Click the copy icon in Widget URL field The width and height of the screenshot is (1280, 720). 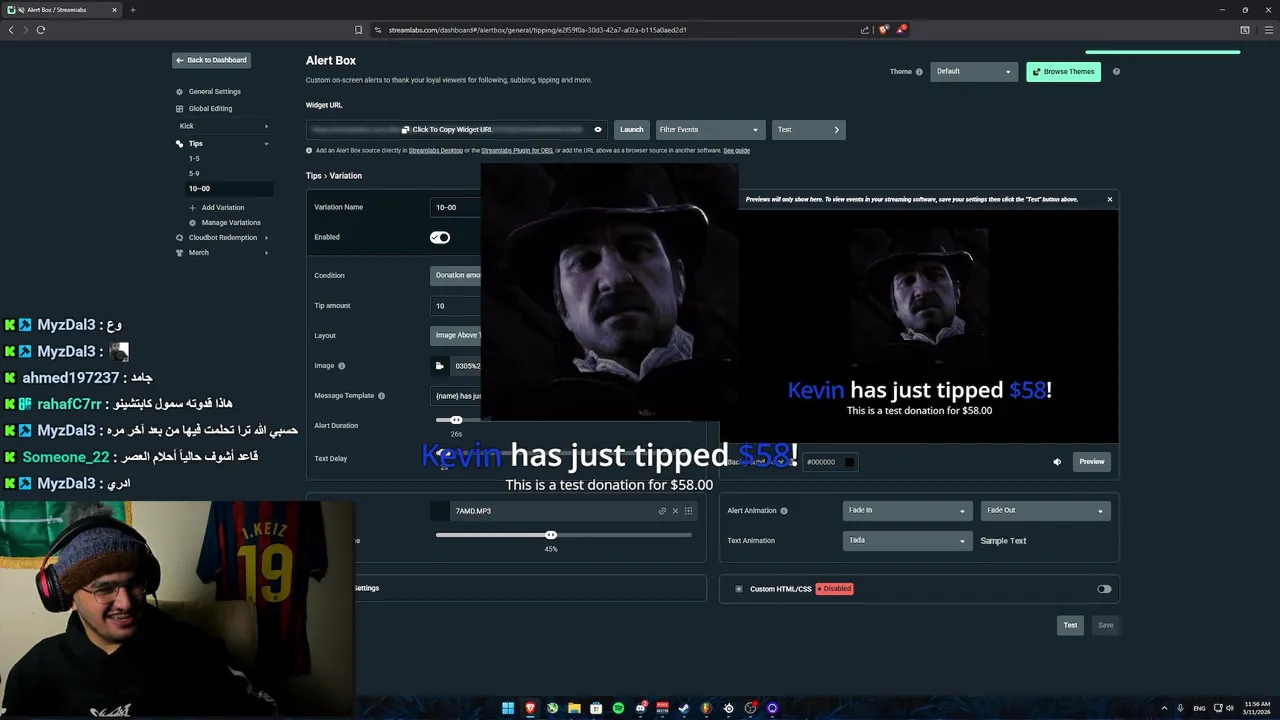tap(405, 130)
